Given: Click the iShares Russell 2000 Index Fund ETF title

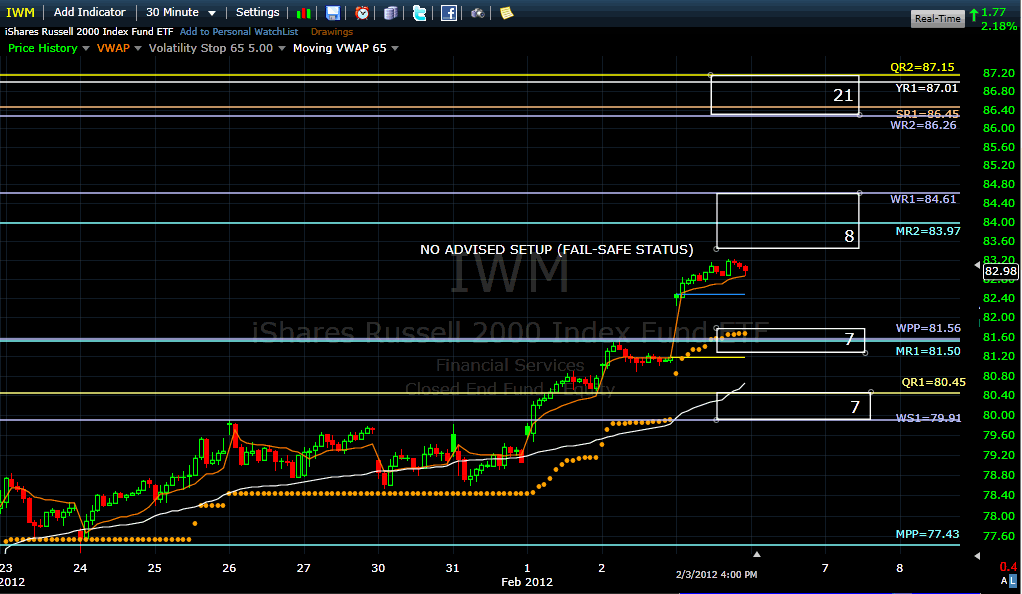Looking at the screenshot, I should click(89, 31).
